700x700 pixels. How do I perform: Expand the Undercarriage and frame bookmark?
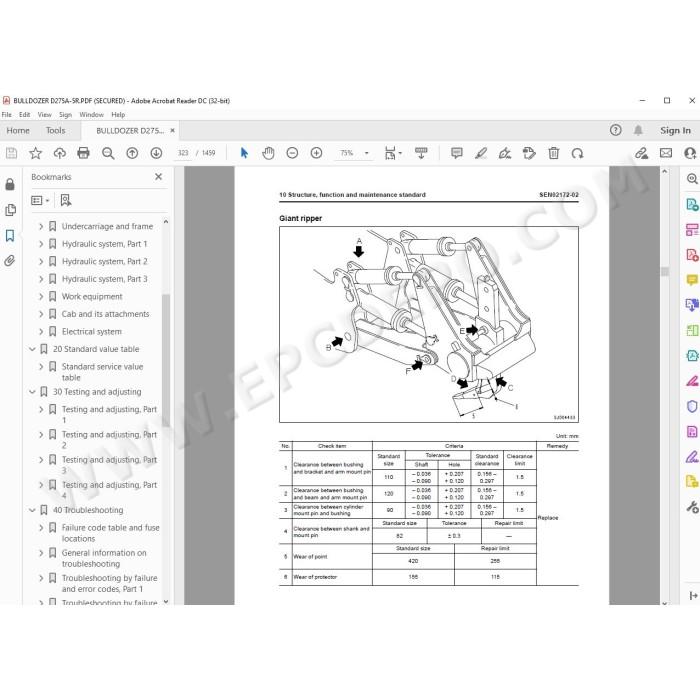pos(41,227)
